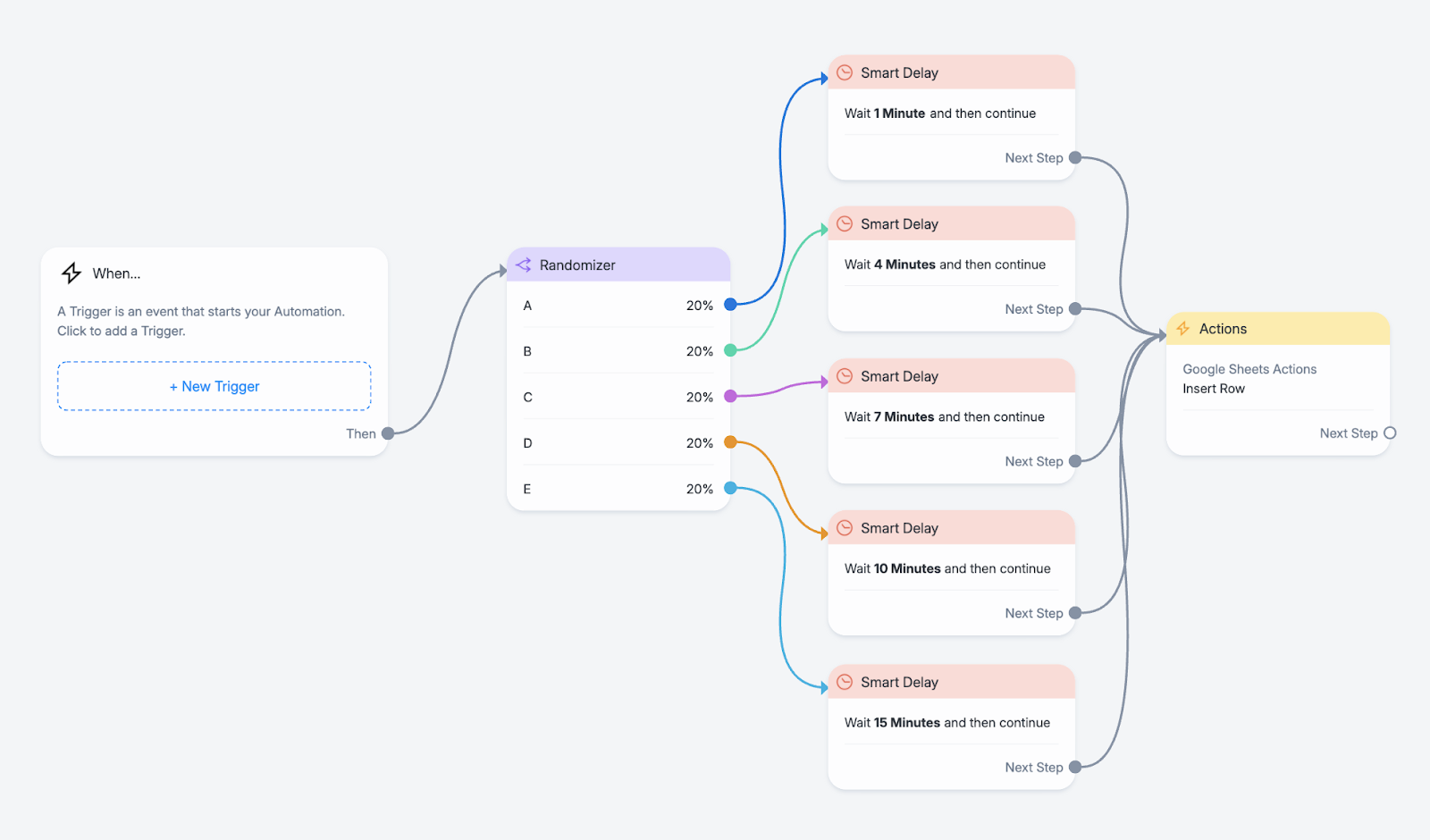Add a new trigger with + New Trigger
The image size is (1430, 840).
click(214, 386)
